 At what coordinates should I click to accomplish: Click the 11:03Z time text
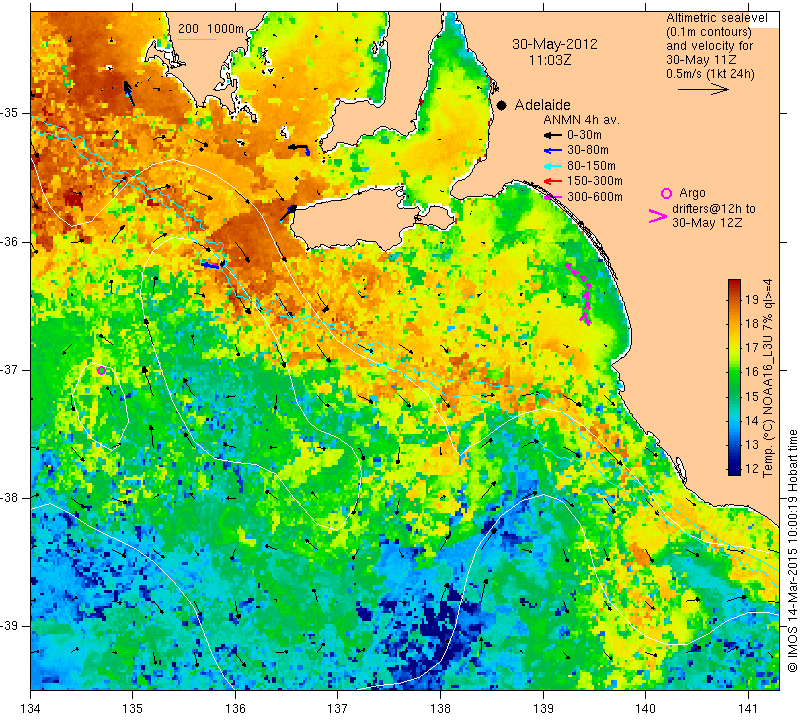550,60
